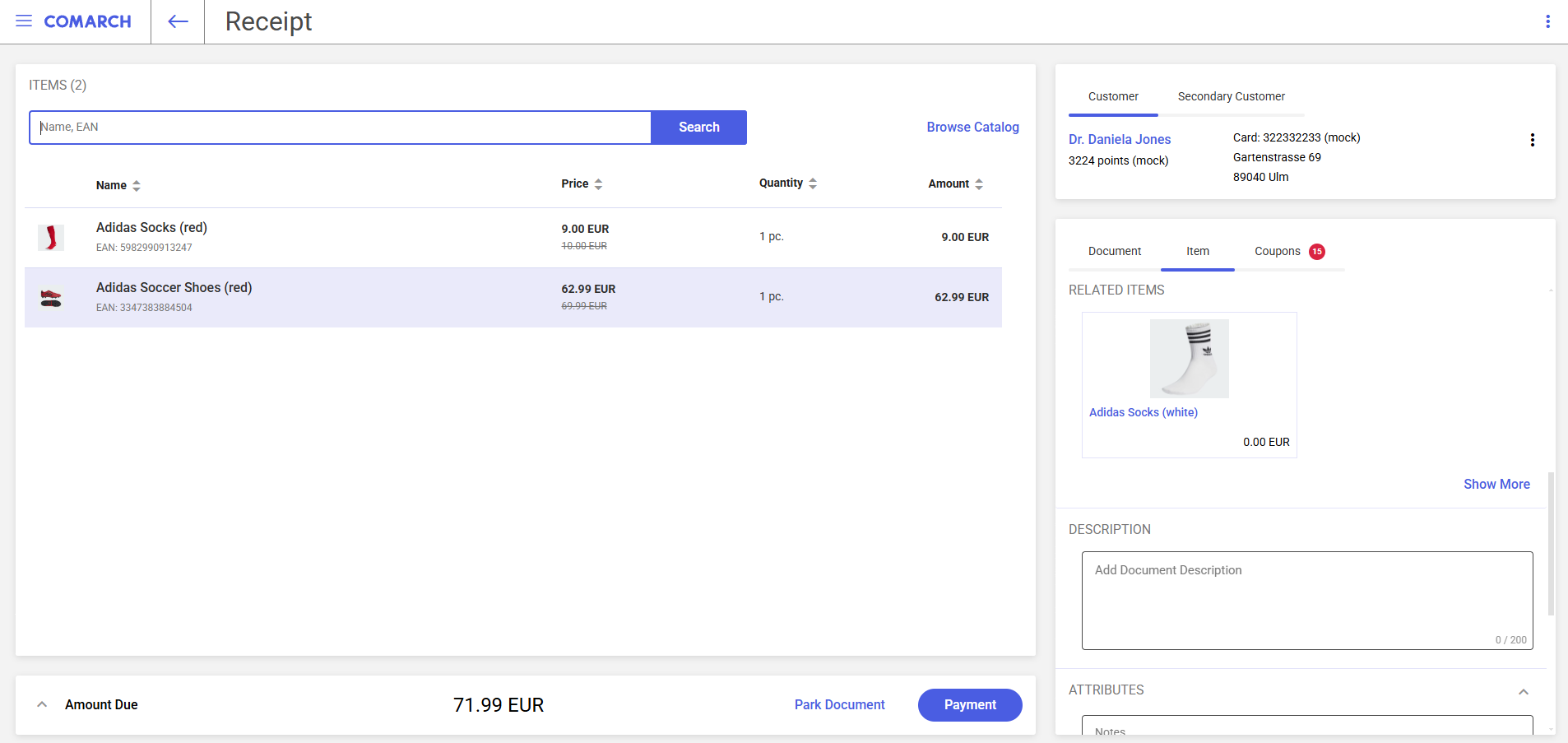
Task: Click EAN: 3347383884504
Action: (144, 308)
